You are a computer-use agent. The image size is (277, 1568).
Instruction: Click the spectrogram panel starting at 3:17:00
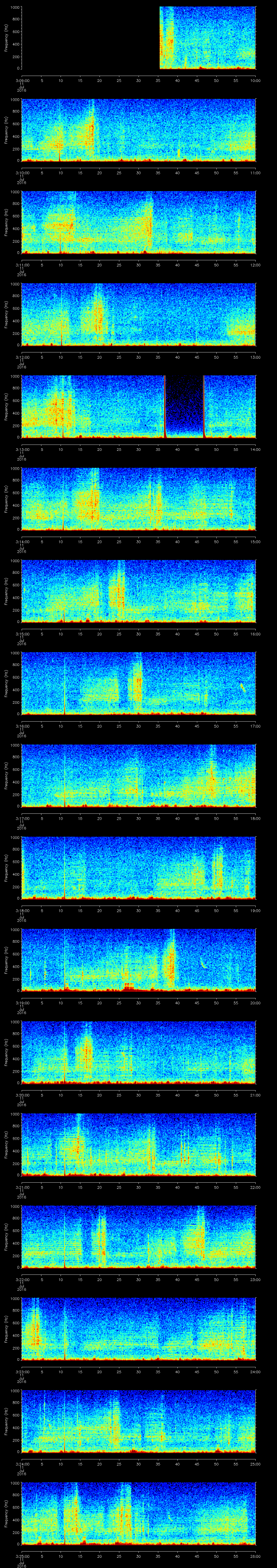point(138,775)
